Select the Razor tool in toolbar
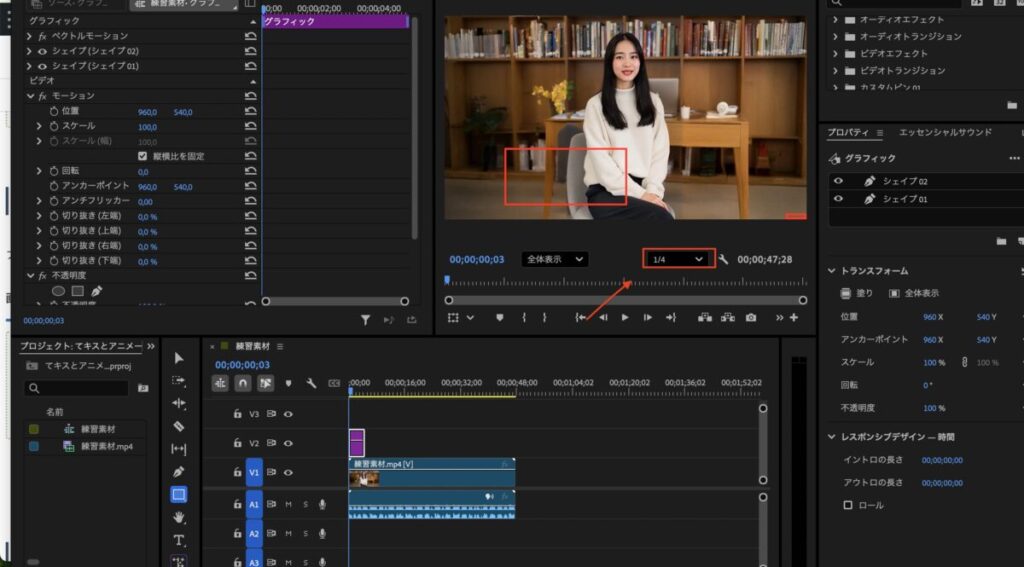 [x=179, y=426]
